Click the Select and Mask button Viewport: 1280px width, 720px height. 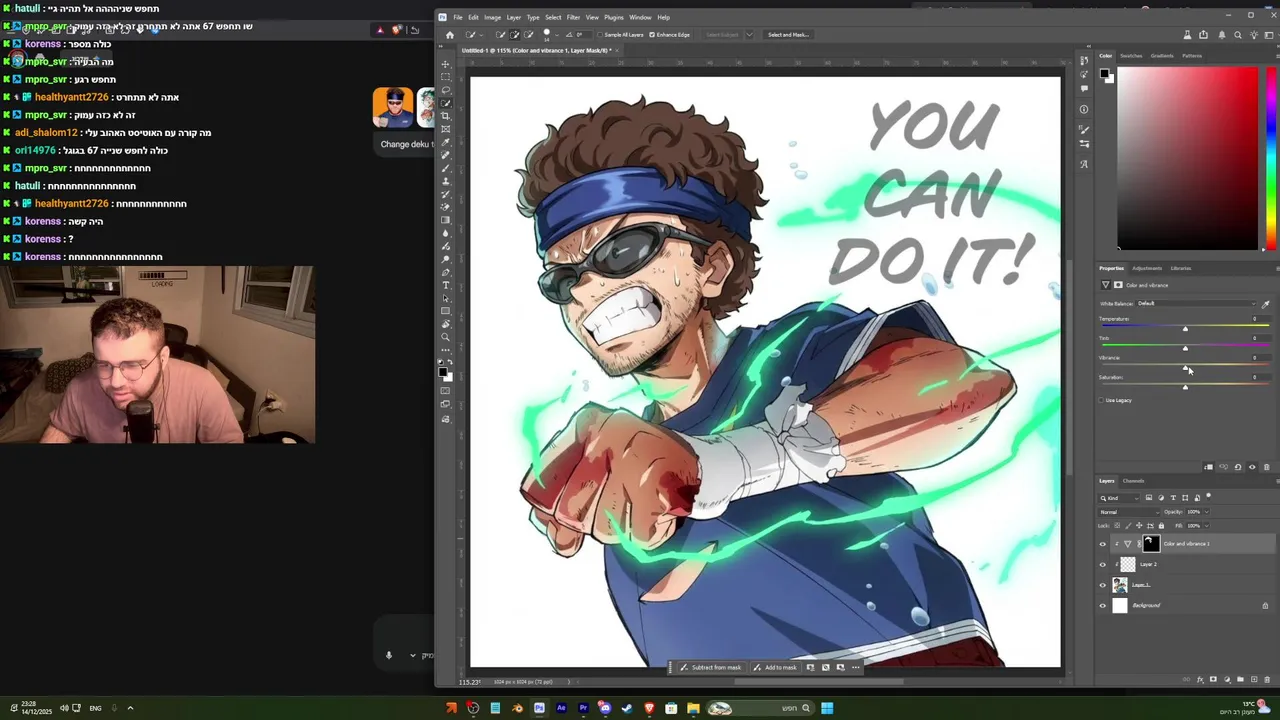[788, 35]
